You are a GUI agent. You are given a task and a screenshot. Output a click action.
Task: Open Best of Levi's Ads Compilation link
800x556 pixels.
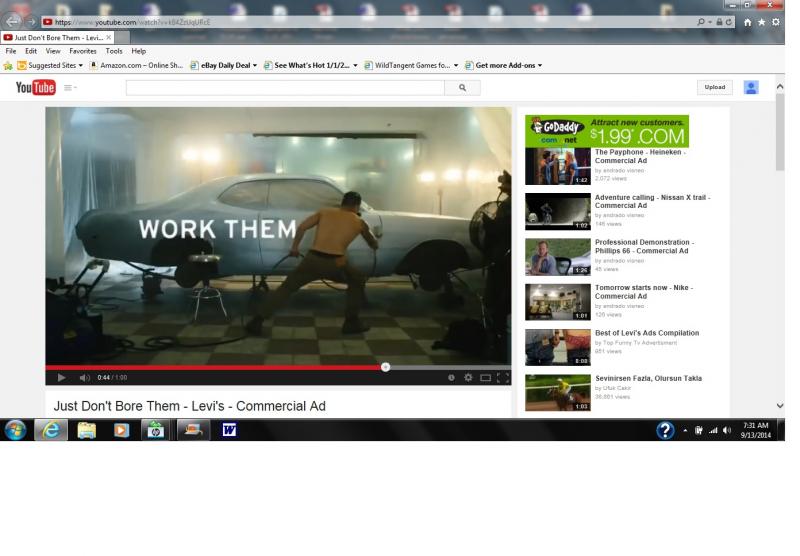click(x=647, y=333)
